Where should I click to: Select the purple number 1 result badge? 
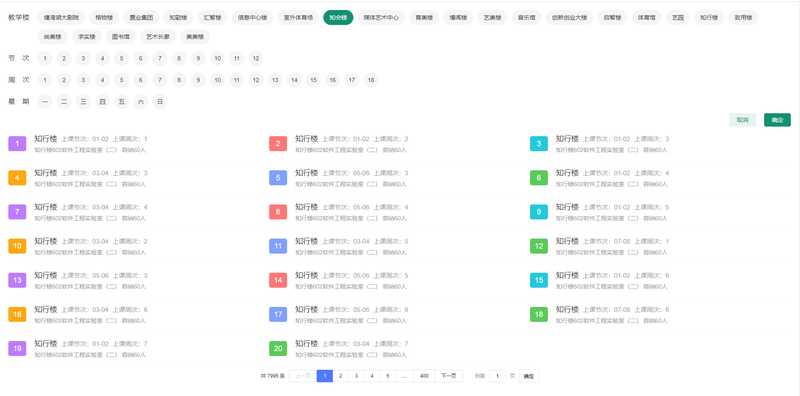(x=17, y=144)
